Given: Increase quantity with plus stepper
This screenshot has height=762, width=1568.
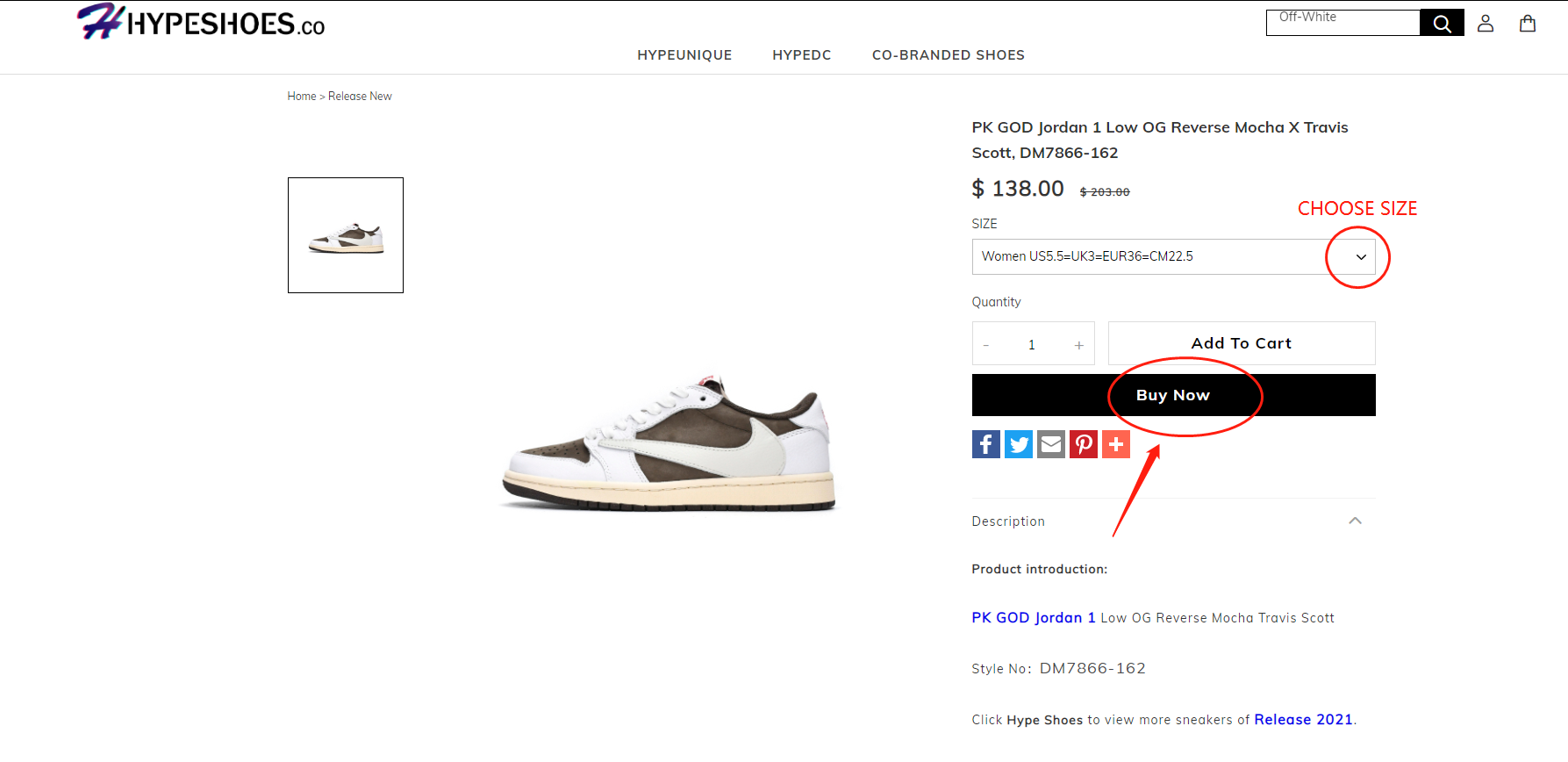Looking at the screenshot, I should [x=1079, y=345].
